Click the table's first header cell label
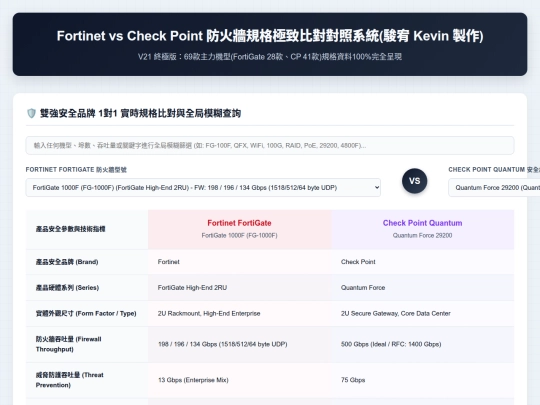Screen dimensions: 540x405 point(71,229)
